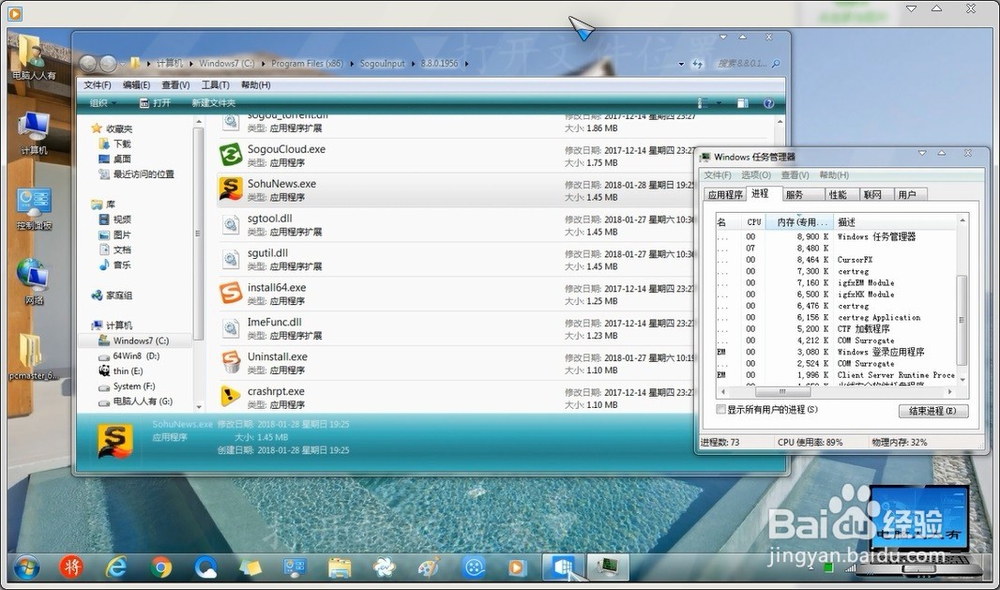This screenshot has height=590, width=1000.
Task: Click the Explorer forward navigation button
Action: coord(108,63)
